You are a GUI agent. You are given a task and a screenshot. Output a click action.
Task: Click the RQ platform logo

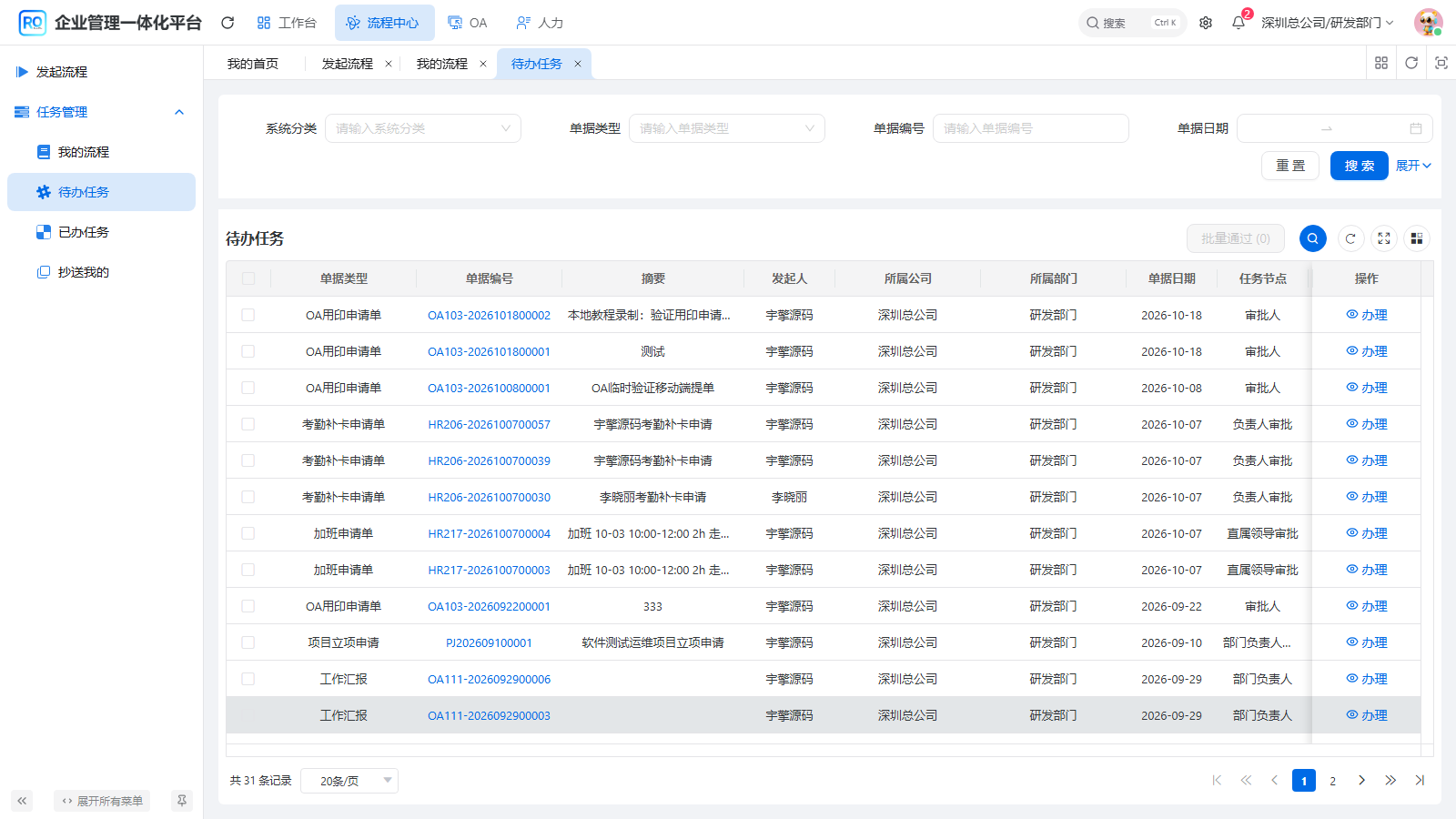click(33, 23)
